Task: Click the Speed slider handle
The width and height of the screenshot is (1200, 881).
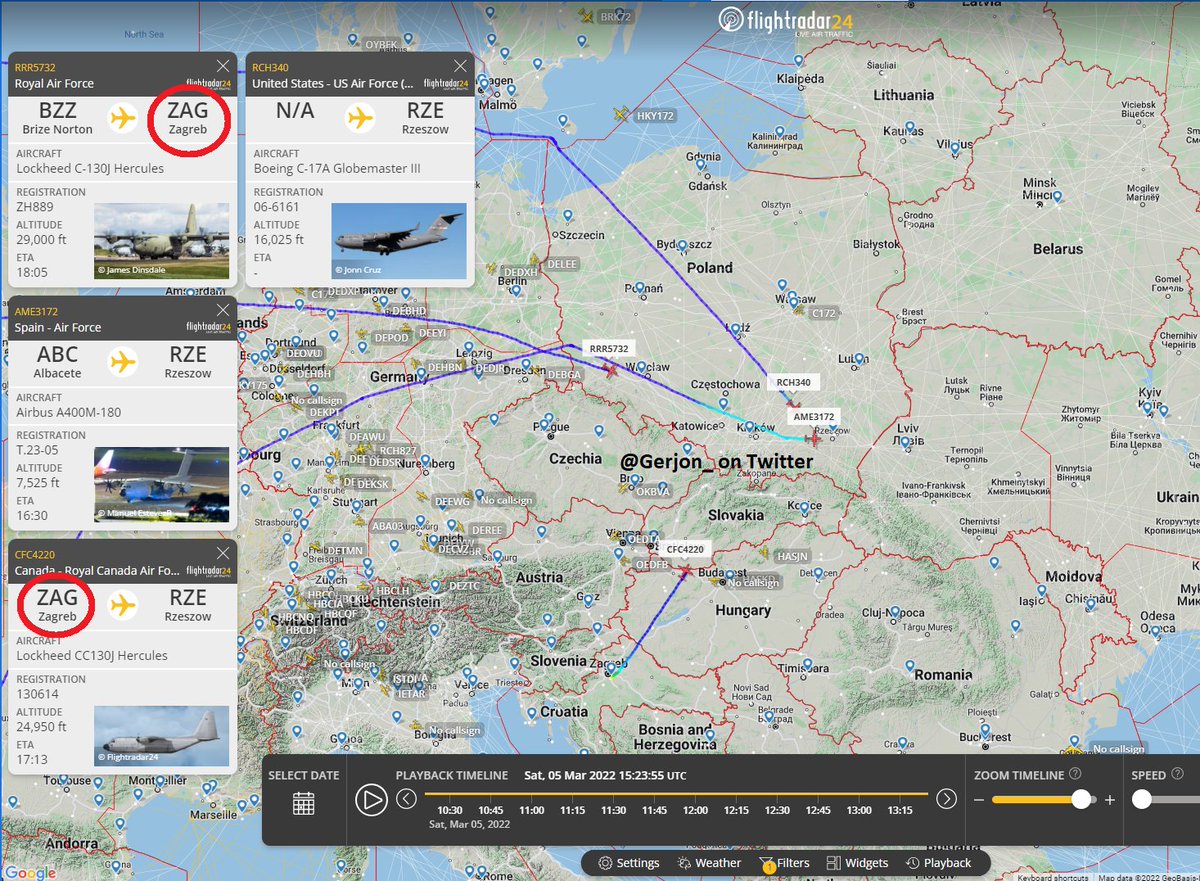Action: tap(1142, 799)
